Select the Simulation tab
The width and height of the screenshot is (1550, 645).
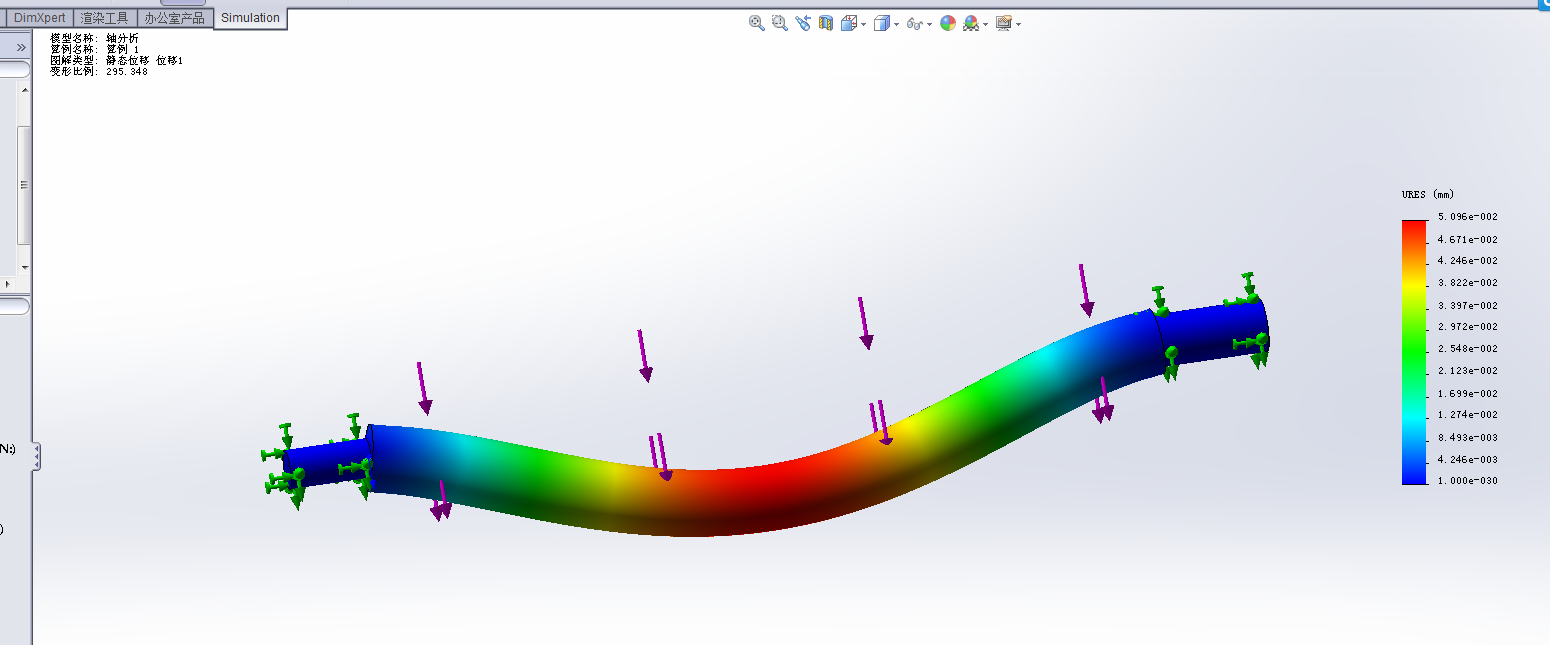(250, 18)
